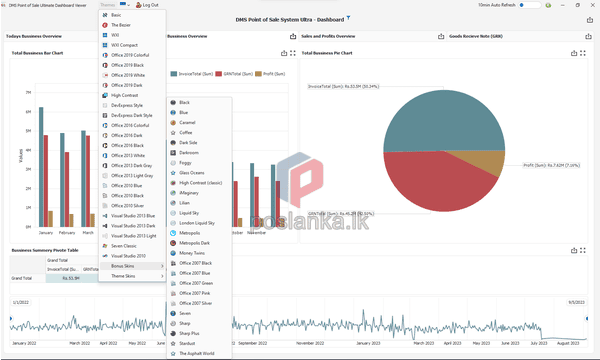Click export icon on Goods Receive Note tab

click(588, 36)
